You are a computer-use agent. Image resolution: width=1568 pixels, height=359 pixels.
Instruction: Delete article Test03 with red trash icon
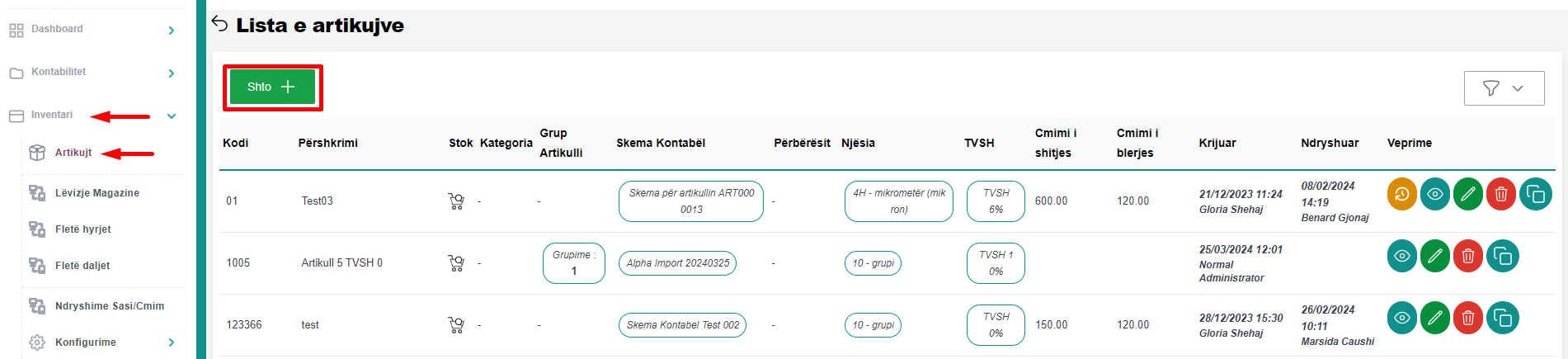coord(1500,195)
